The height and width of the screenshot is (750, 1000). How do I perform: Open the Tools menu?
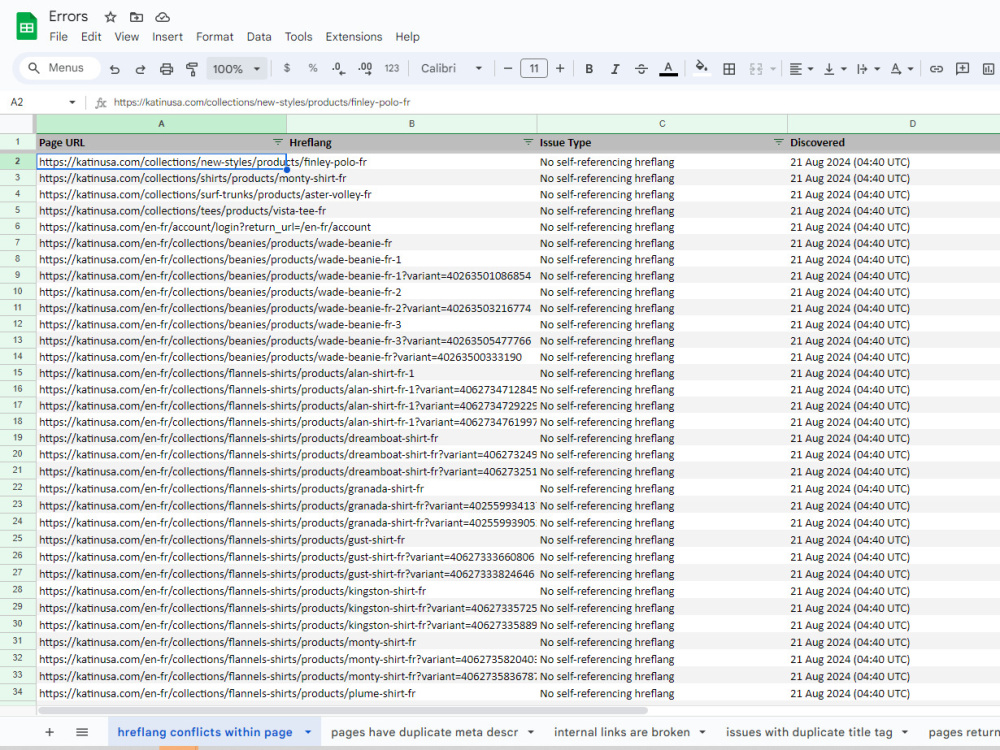pyautogui.click(x=298, y=37)
